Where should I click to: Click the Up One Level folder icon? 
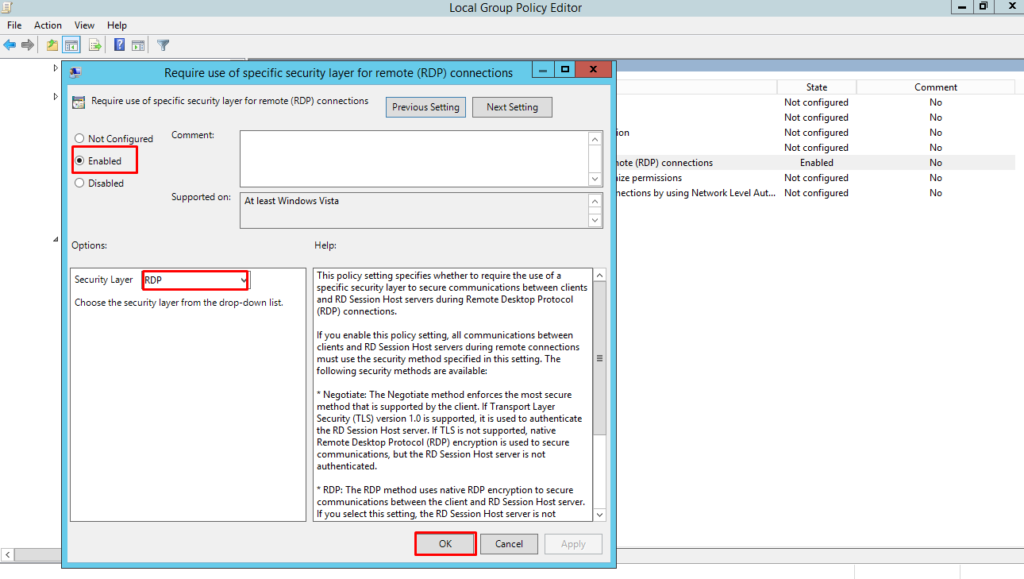53,45
